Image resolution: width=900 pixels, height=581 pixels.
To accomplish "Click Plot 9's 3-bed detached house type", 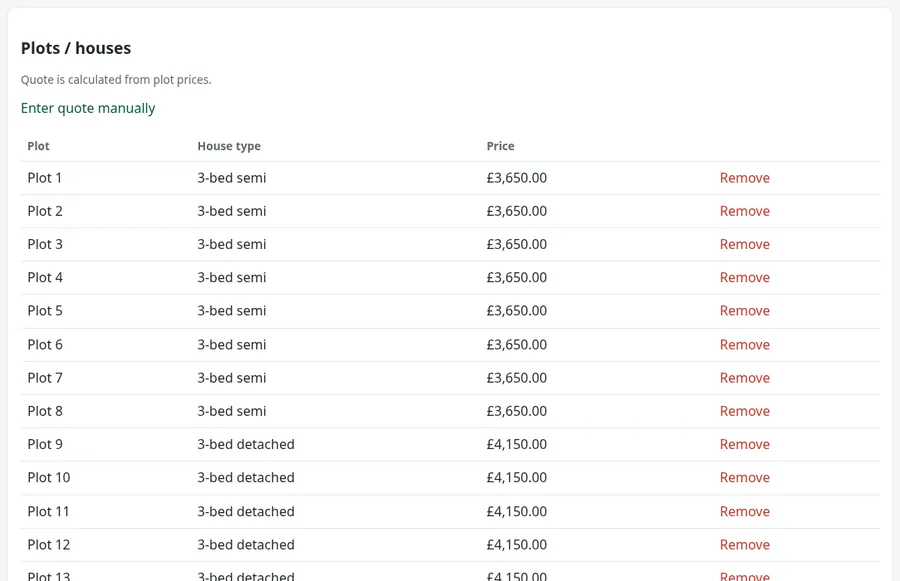I will (246, 444).
